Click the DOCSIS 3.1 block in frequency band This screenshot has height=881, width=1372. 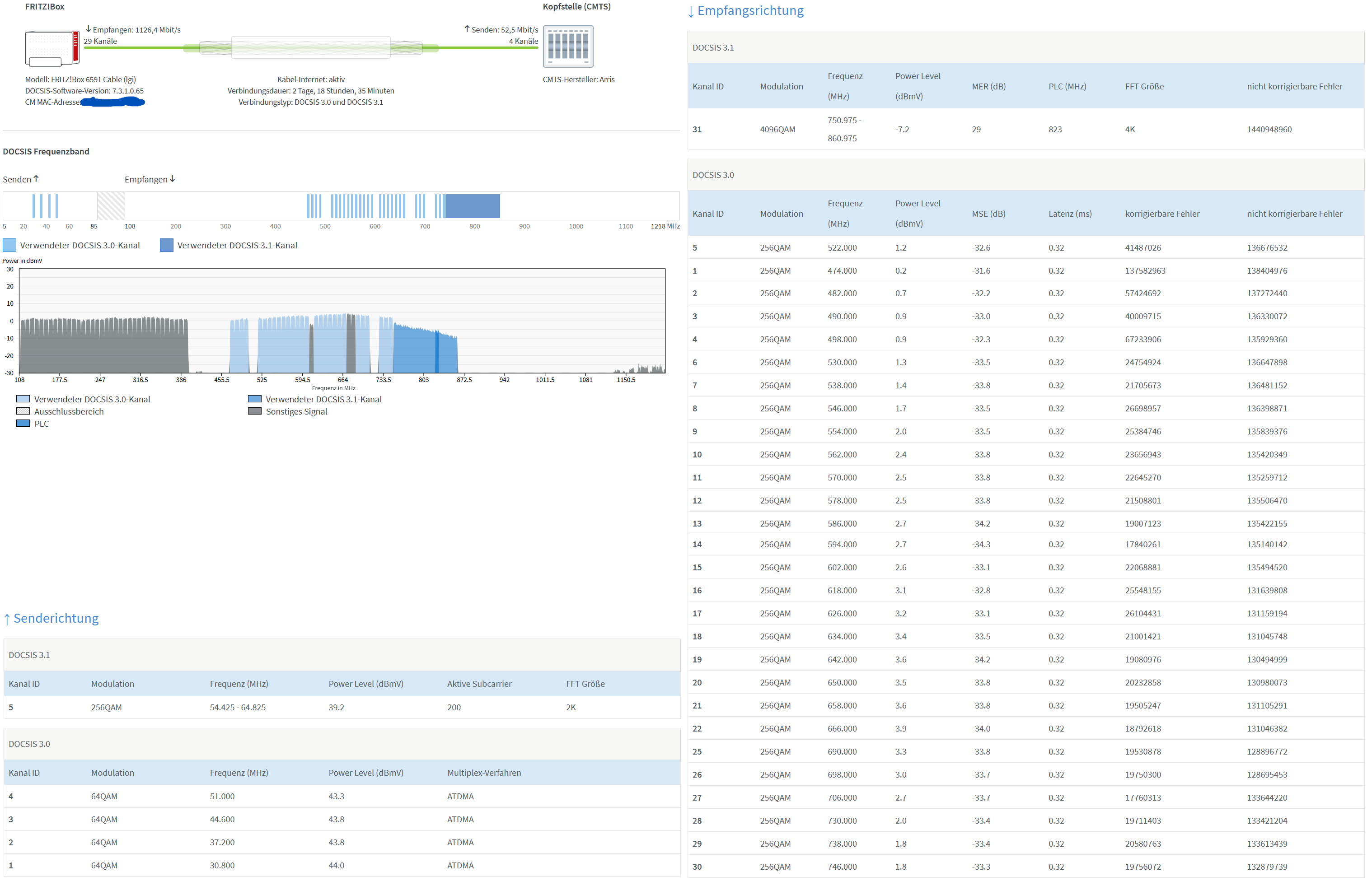[x=473, y=206]
